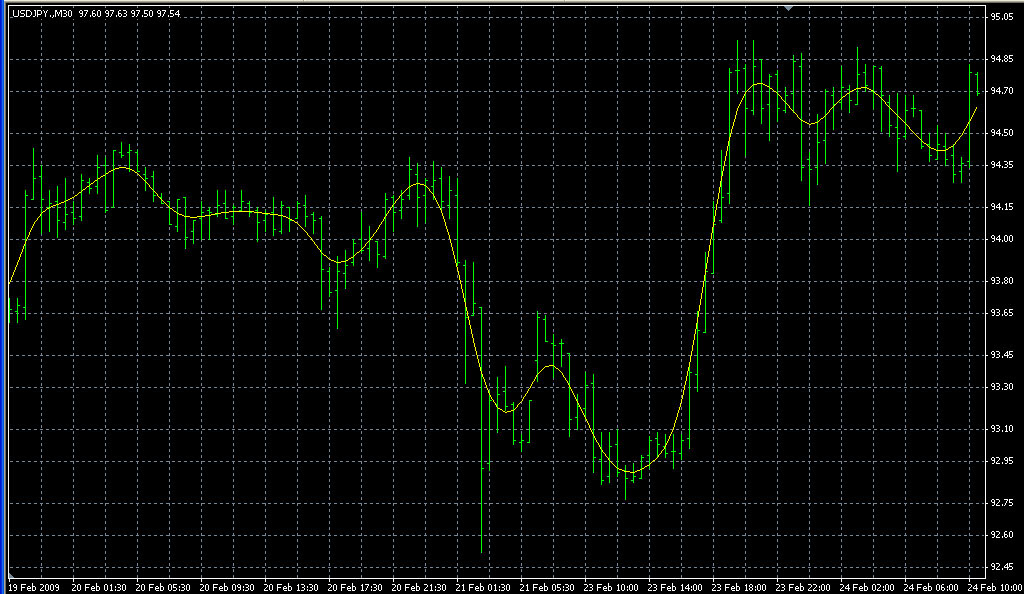Click the chart shift triangle marker at top
This screenshot has width=1024, height=594.
click(789, 8)
